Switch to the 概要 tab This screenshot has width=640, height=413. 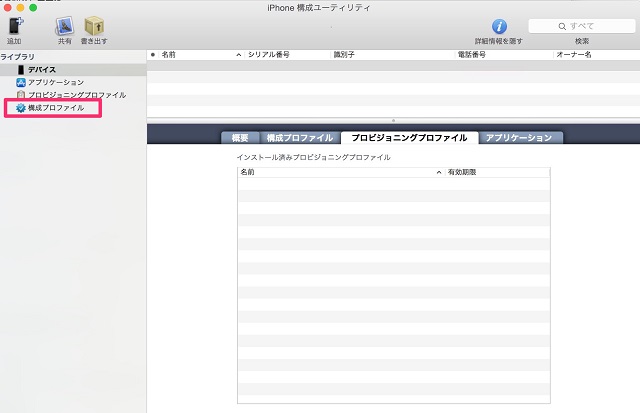coord(240,138)
